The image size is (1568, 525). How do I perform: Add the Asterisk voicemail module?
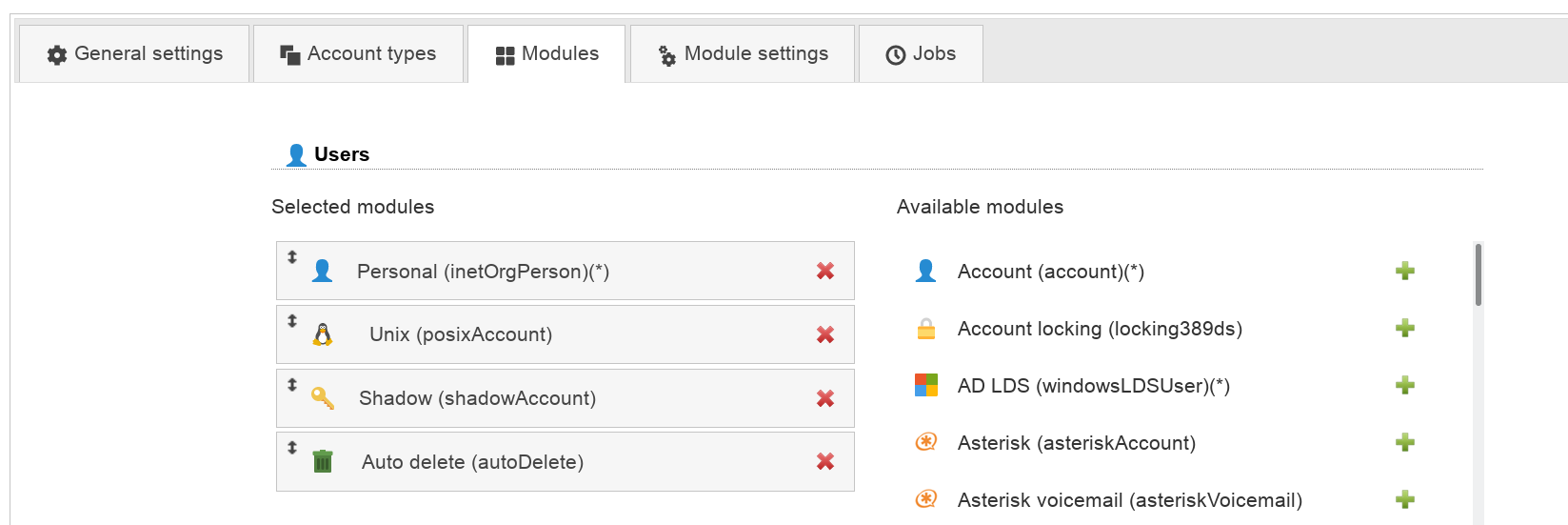coord(1404,500)
